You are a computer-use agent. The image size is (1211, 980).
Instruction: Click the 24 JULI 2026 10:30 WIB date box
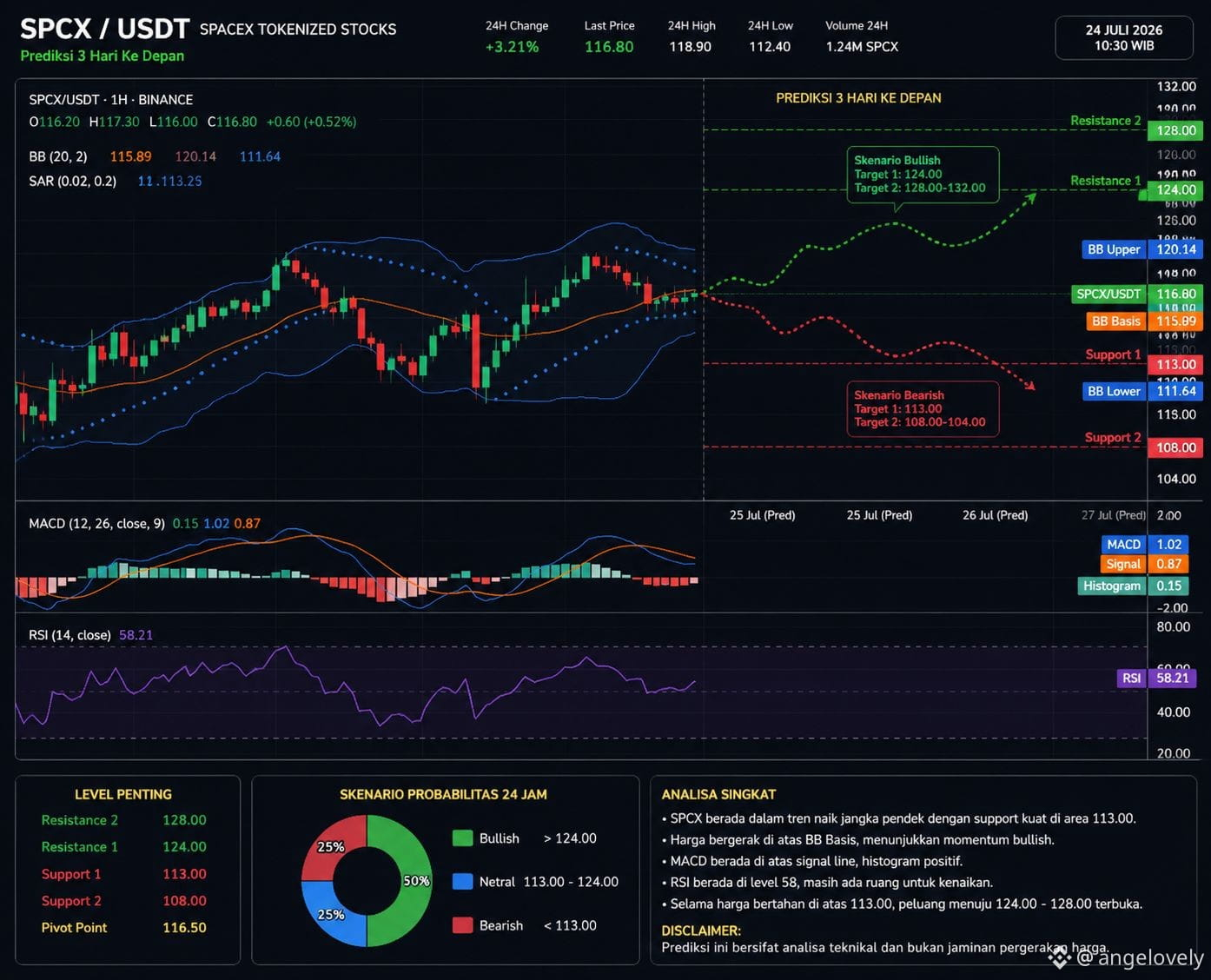[x=1124, y=37]
